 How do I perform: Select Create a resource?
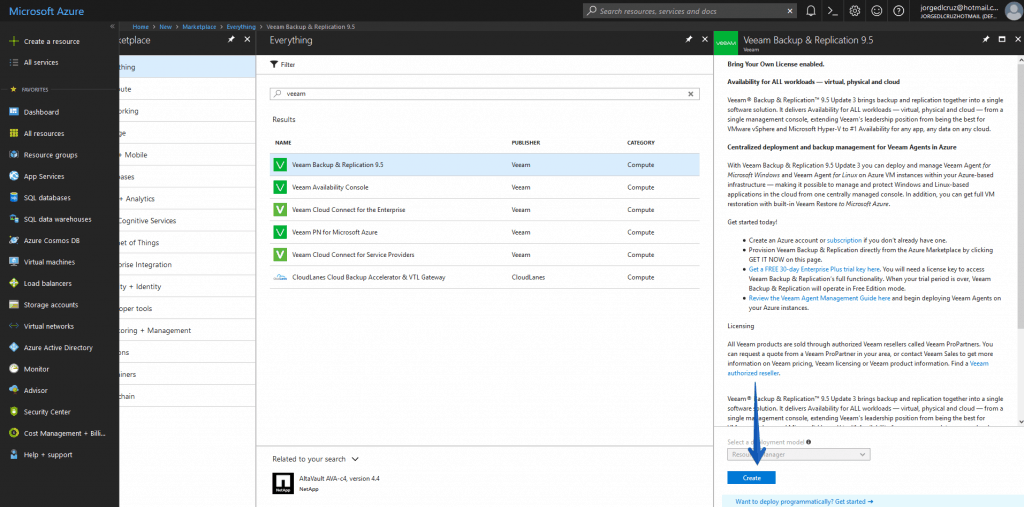tap(44, 41)
